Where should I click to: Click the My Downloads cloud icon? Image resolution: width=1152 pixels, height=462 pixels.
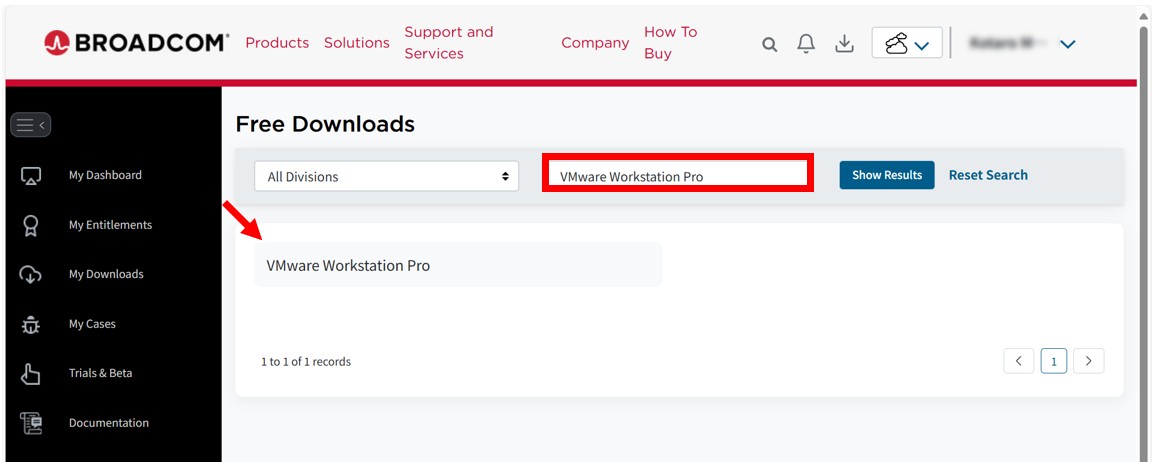tap(30, 275)
